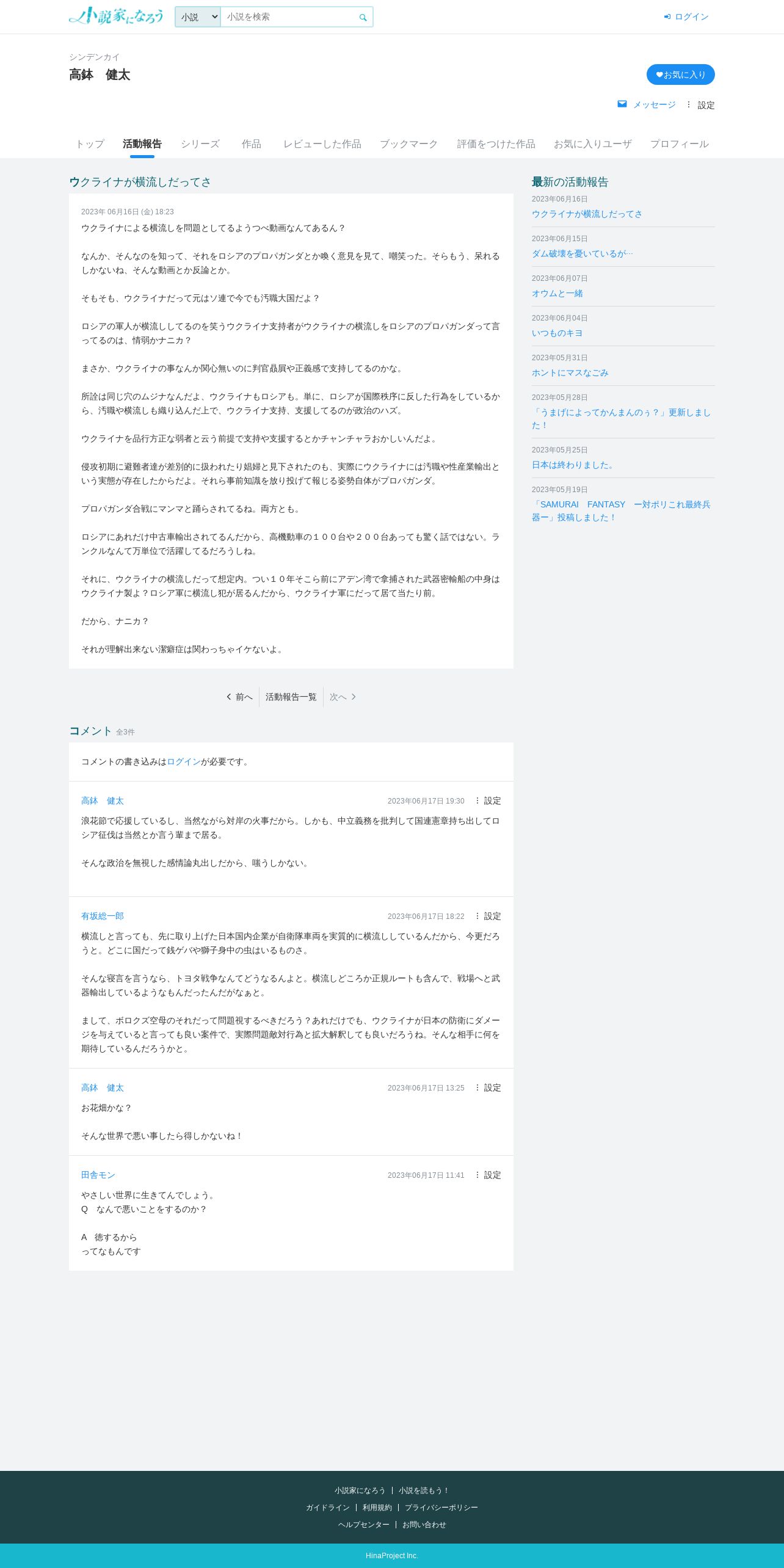Click the 小説家になろう site logo
784x1568 pixels.
[116, 16]
